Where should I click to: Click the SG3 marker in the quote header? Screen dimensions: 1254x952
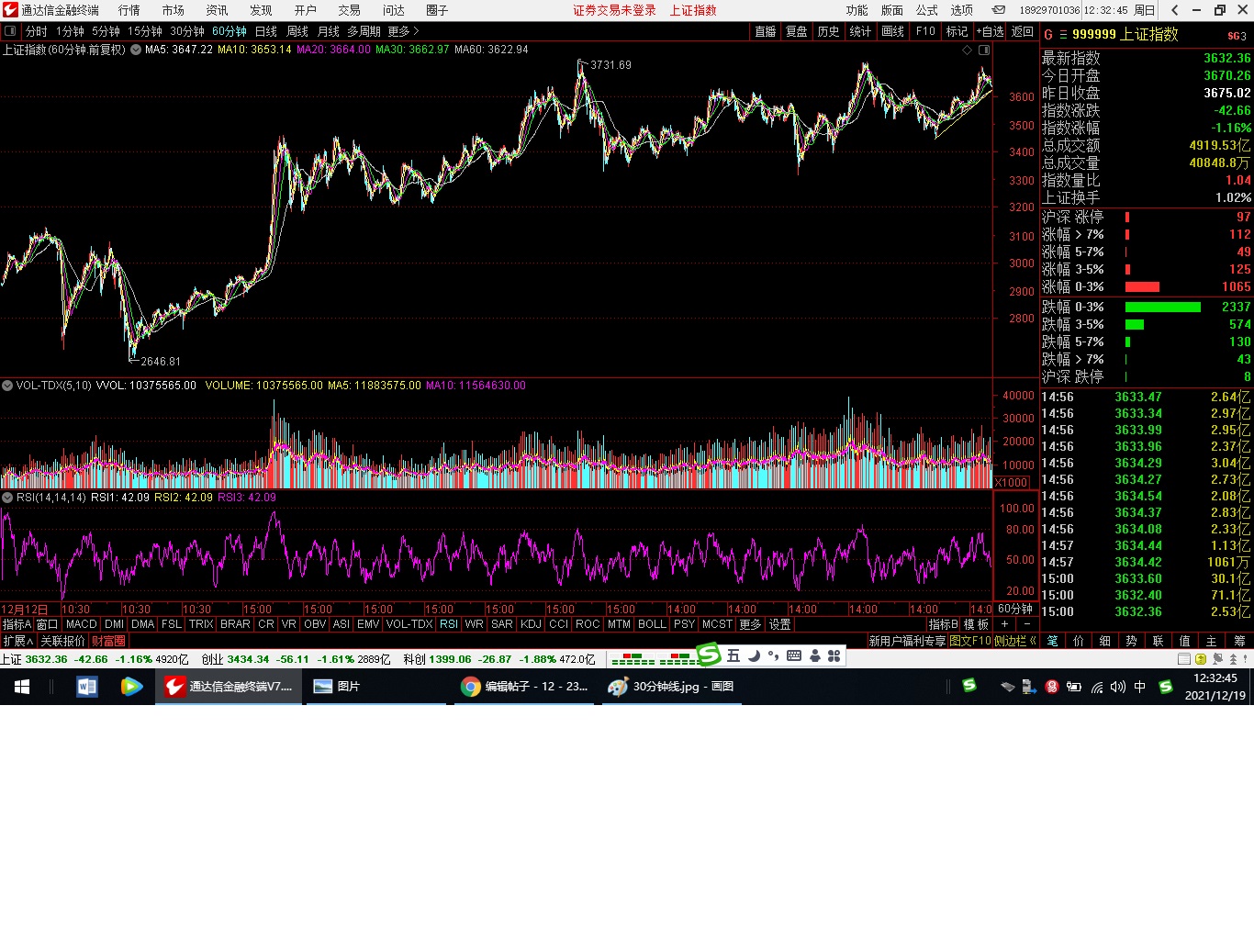click(1237, 36)
